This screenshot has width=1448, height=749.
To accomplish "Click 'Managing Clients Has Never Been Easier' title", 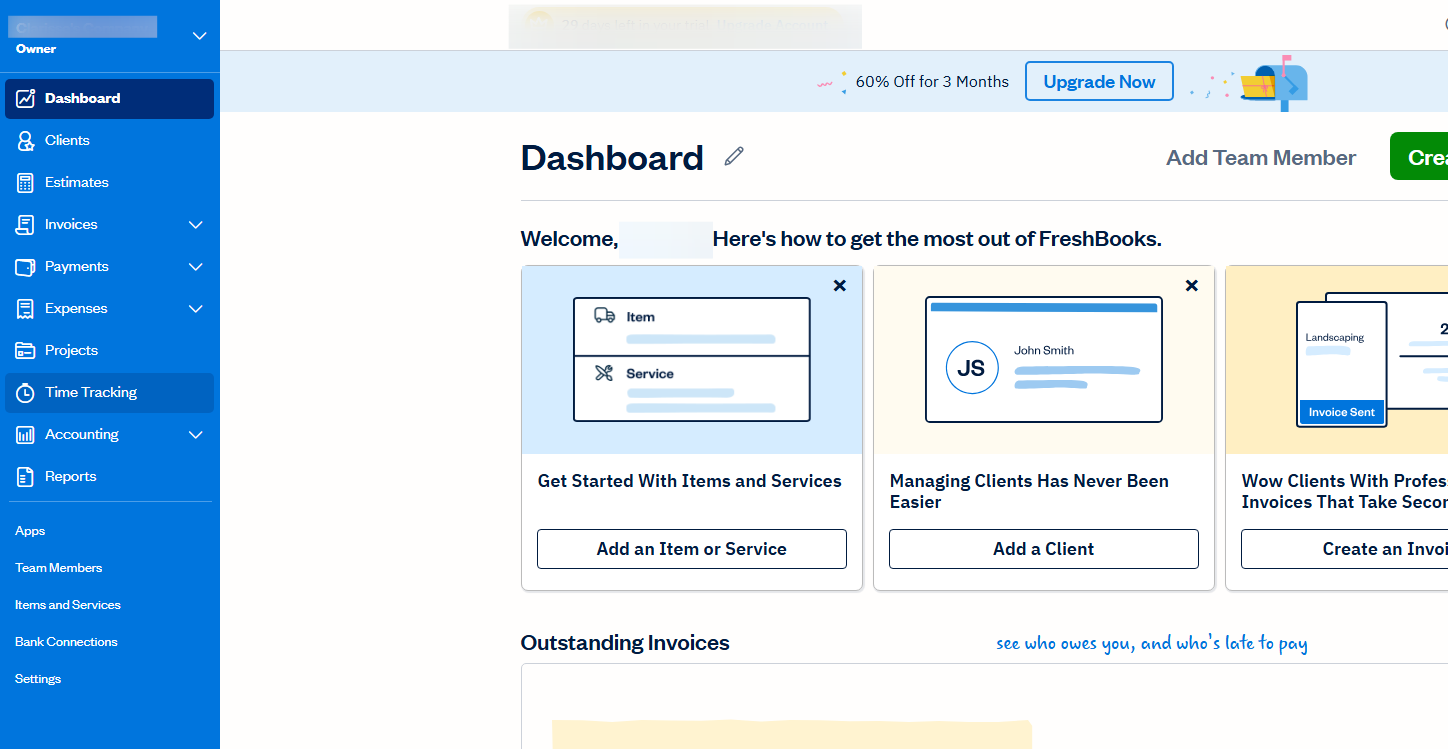I will (x=1029, y=491).
